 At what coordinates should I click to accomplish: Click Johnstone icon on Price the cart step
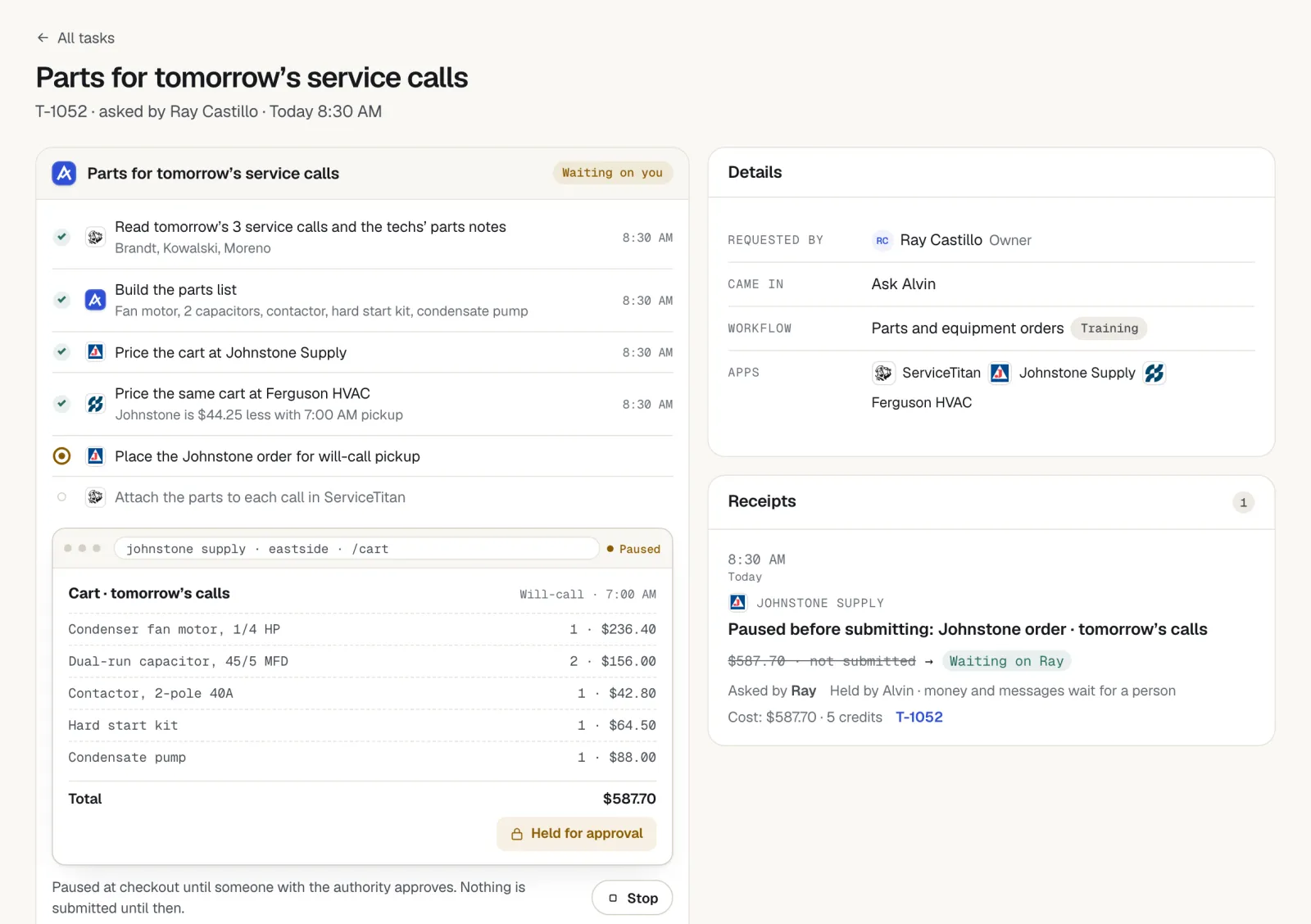(95, 352)
